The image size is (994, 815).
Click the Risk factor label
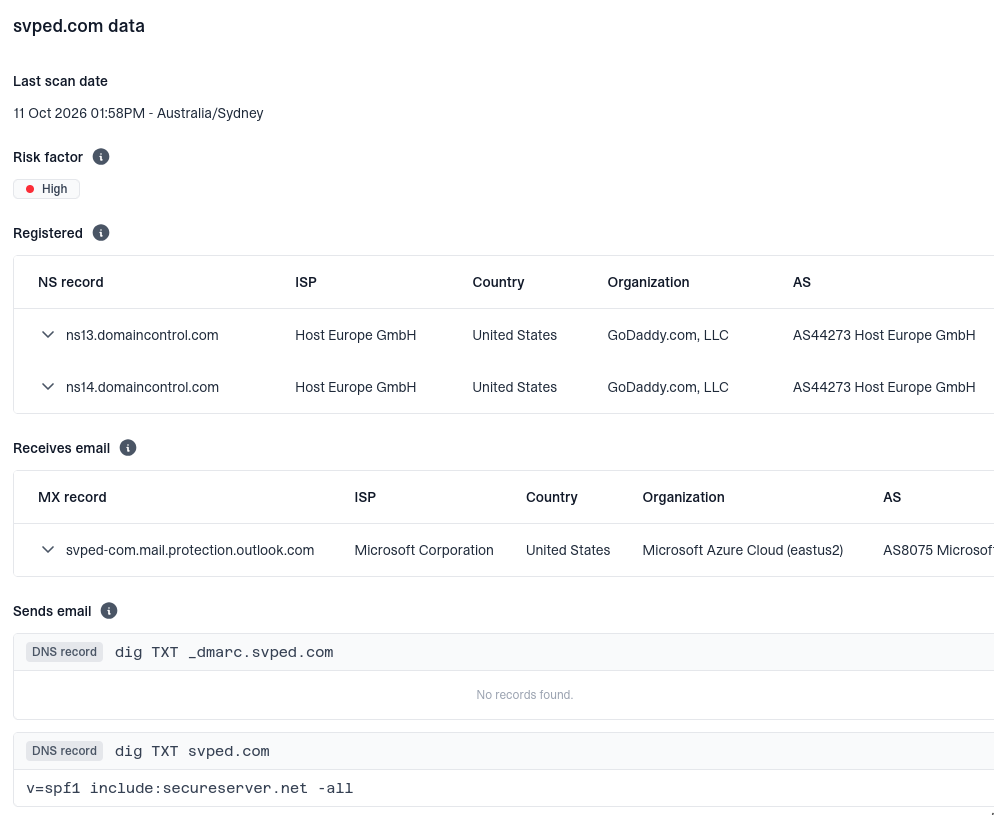coord(48,157)
